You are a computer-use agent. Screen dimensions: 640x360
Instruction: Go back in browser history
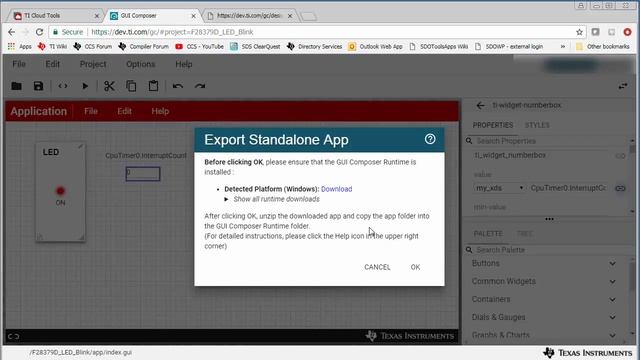(x=11, y=32)
